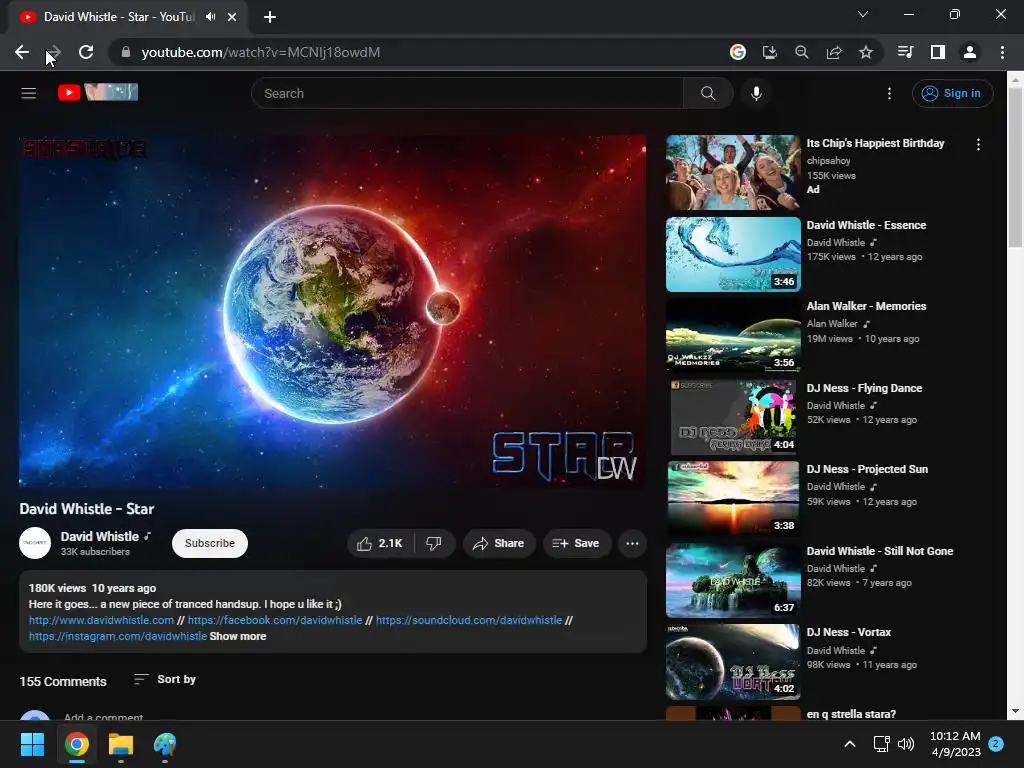The width and height of the screenshot is (1024, 768).
Task: Open Alan Walker - Memories title
Action: click(866, 306)
